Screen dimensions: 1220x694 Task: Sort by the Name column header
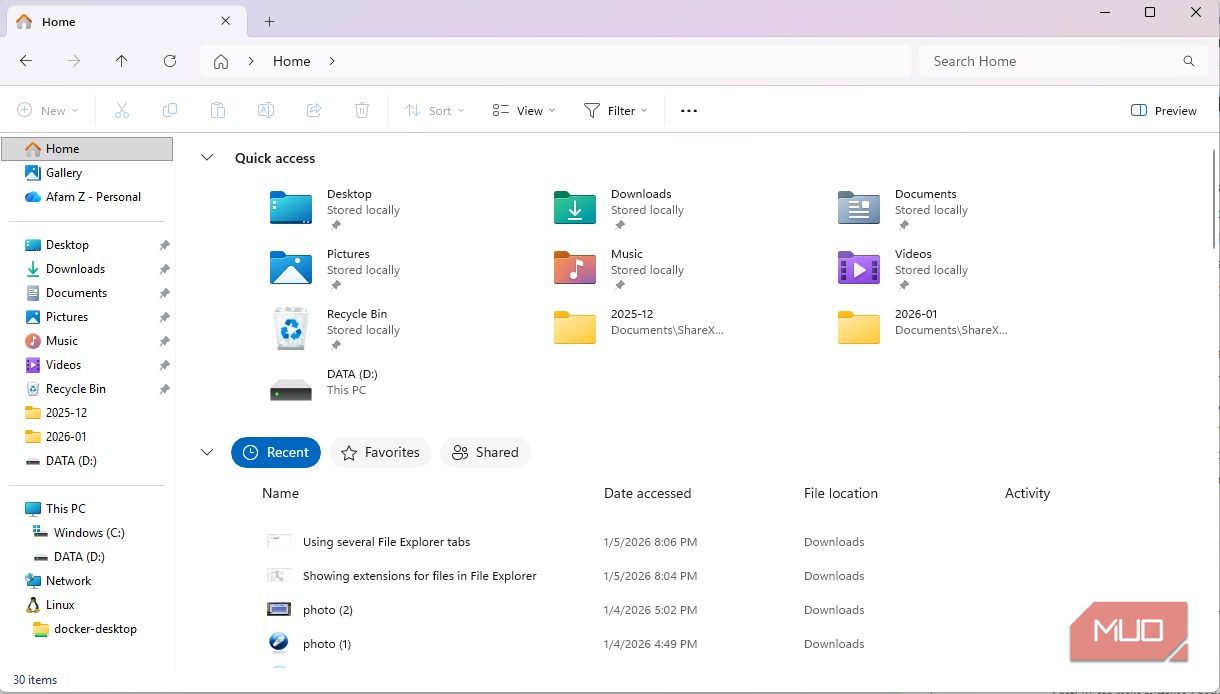pos(280,493)
